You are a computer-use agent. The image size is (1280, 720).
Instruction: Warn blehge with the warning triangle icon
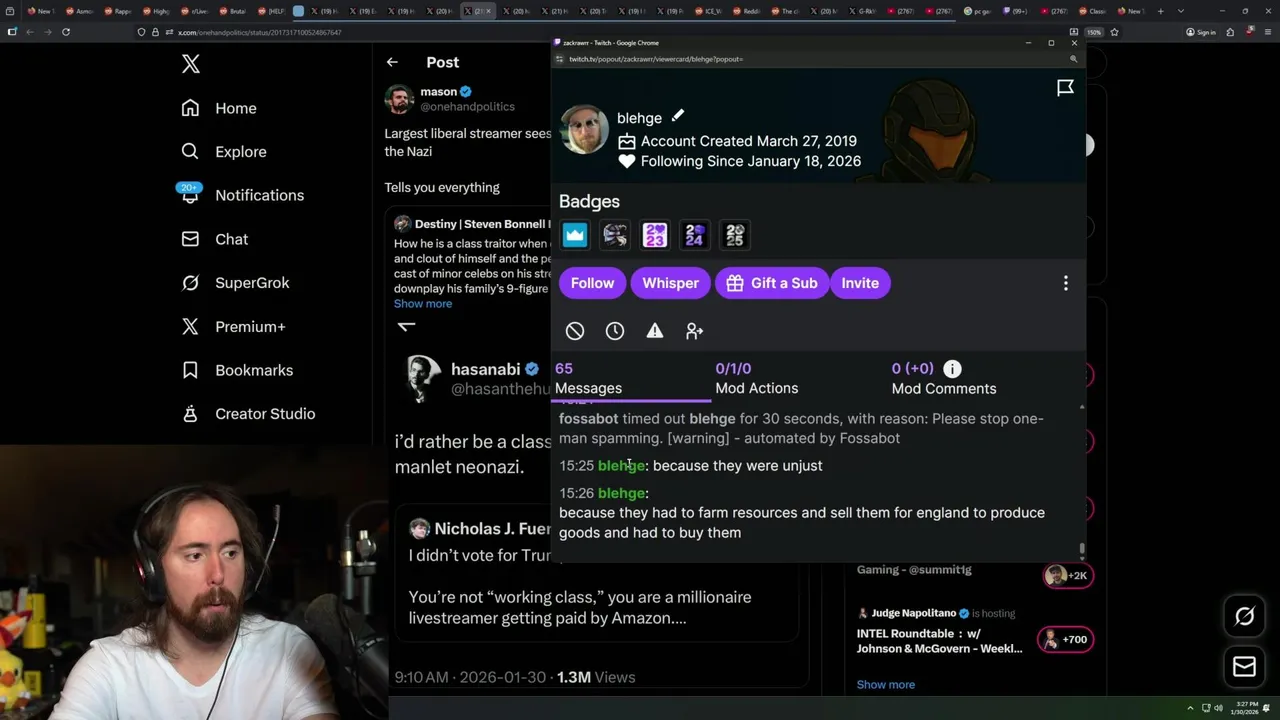coord(655,331)
